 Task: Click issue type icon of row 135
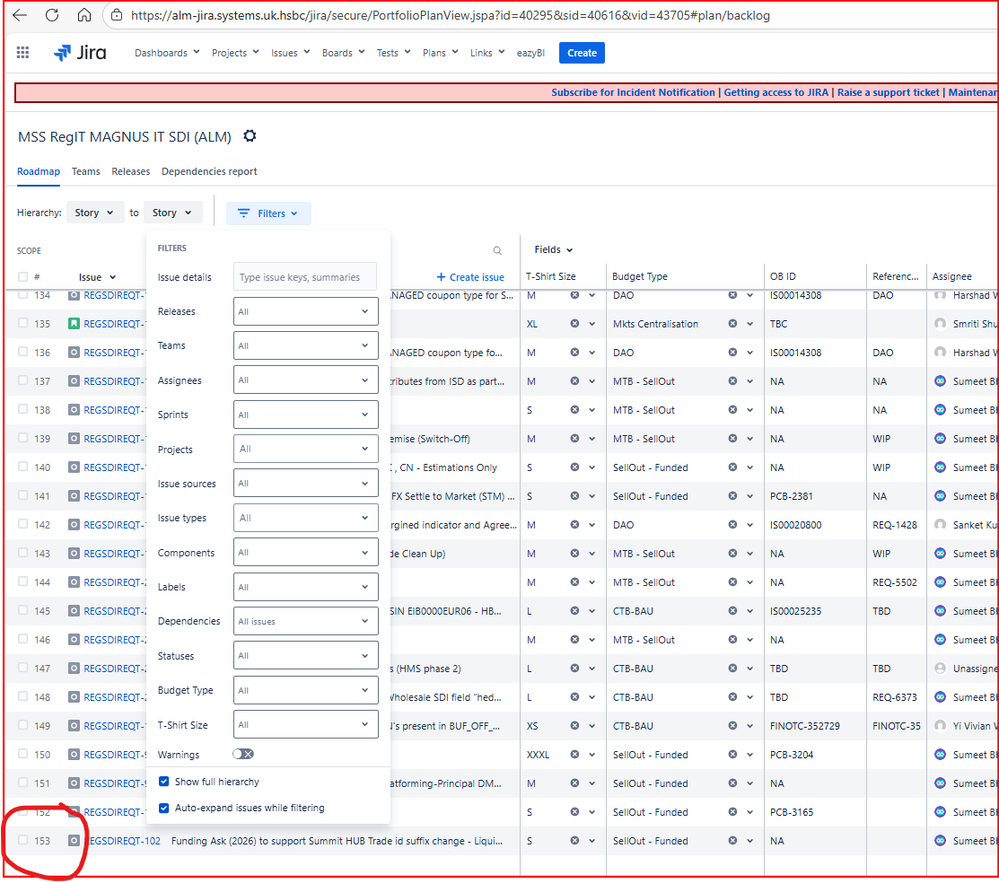click(74, 324)
